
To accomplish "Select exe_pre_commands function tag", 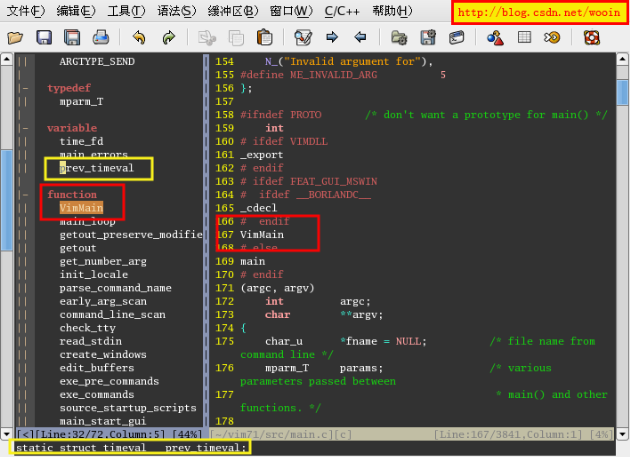I will (x=109, y=381).
